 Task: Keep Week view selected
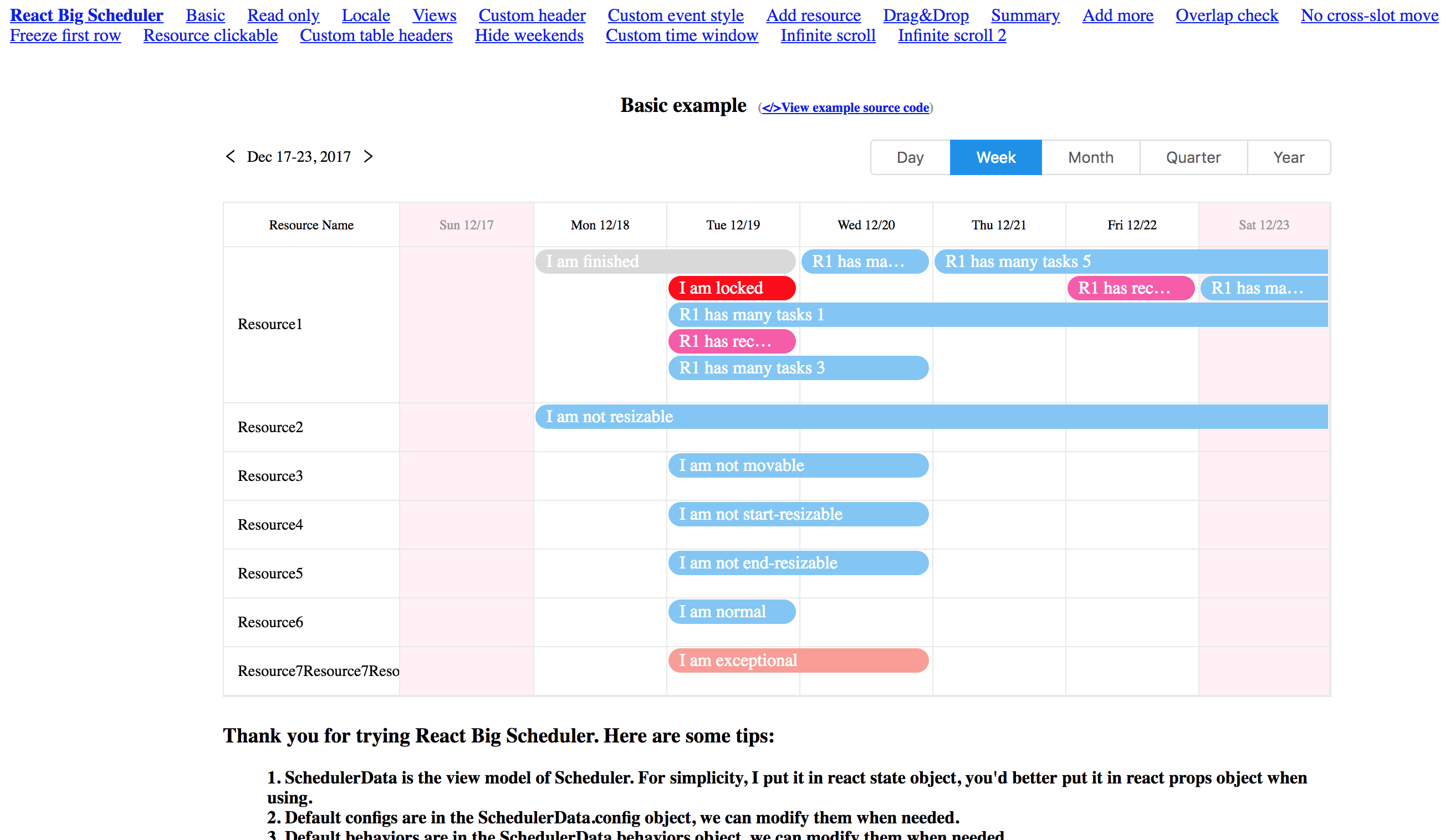tap(995, 157)
